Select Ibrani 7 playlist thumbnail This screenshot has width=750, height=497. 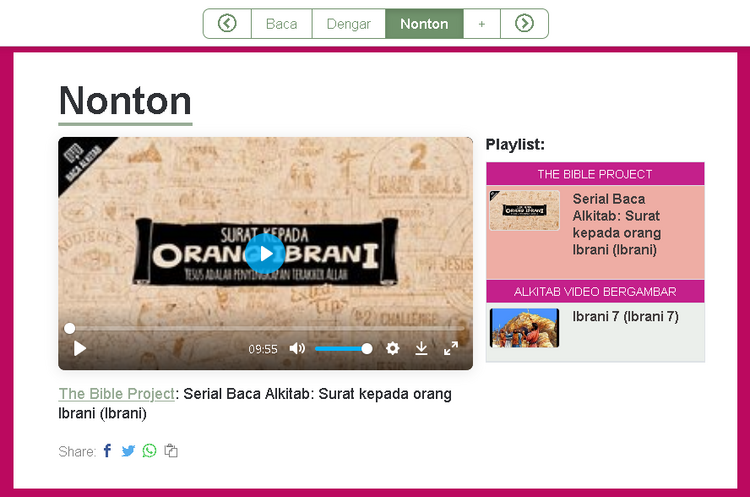(524, 328)
